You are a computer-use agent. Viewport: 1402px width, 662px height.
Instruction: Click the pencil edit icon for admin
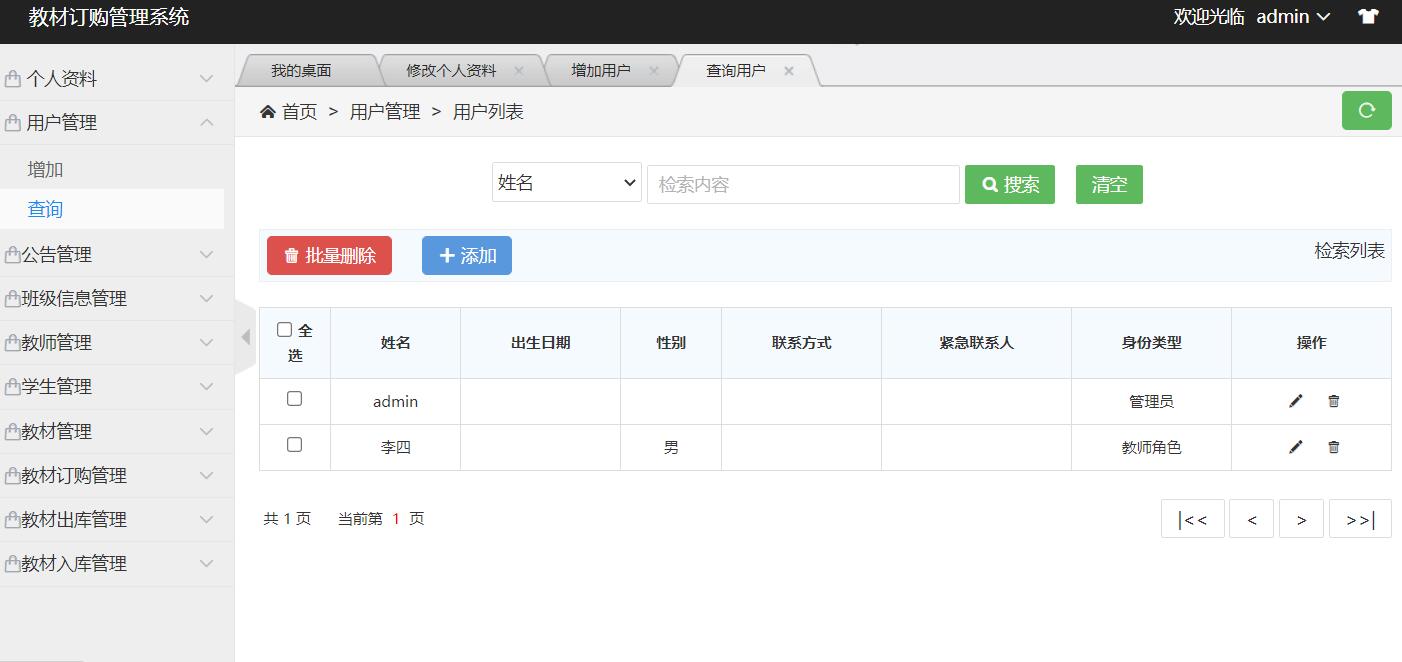[1296, 401]
